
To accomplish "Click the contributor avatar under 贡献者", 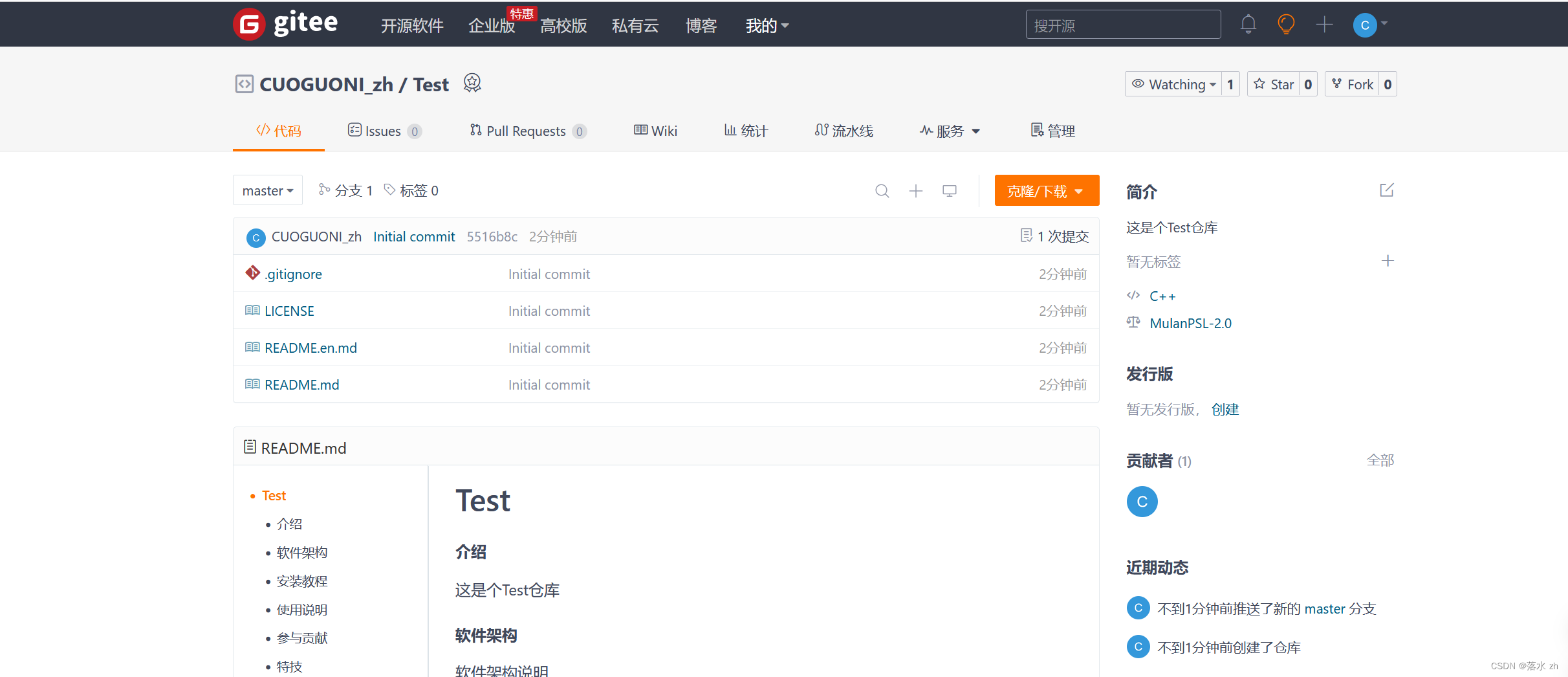I will coord(1142,502).
